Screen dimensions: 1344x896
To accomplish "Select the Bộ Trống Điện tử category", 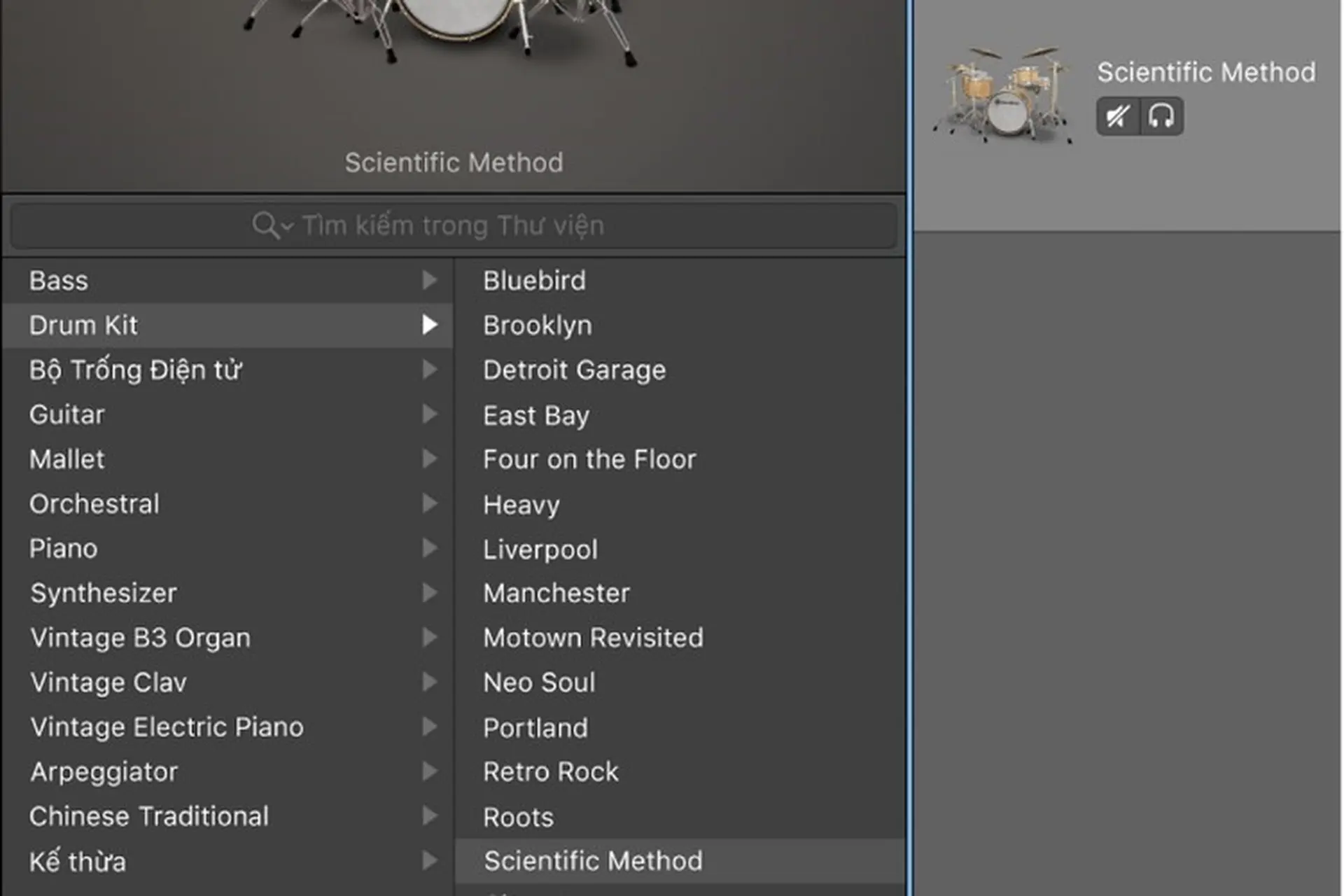I will tap(227, 370).
